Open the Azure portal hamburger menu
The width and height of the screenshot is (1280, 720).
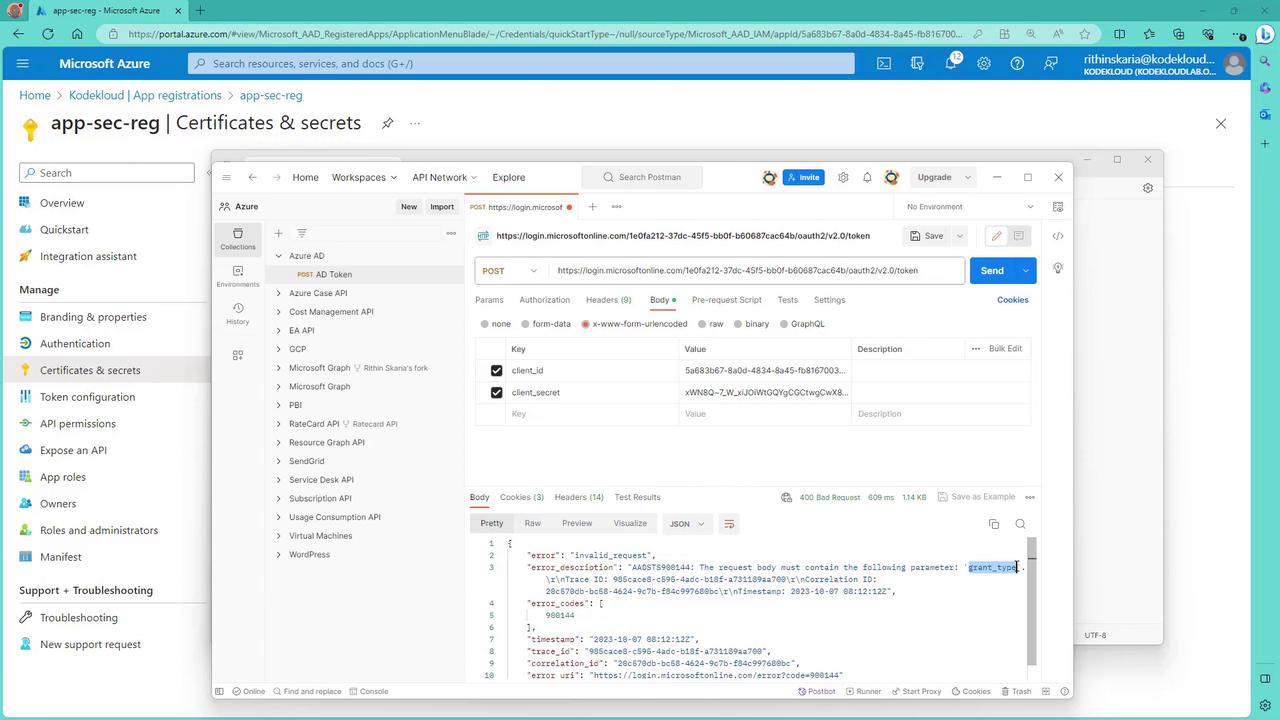[x=23, y=63]
